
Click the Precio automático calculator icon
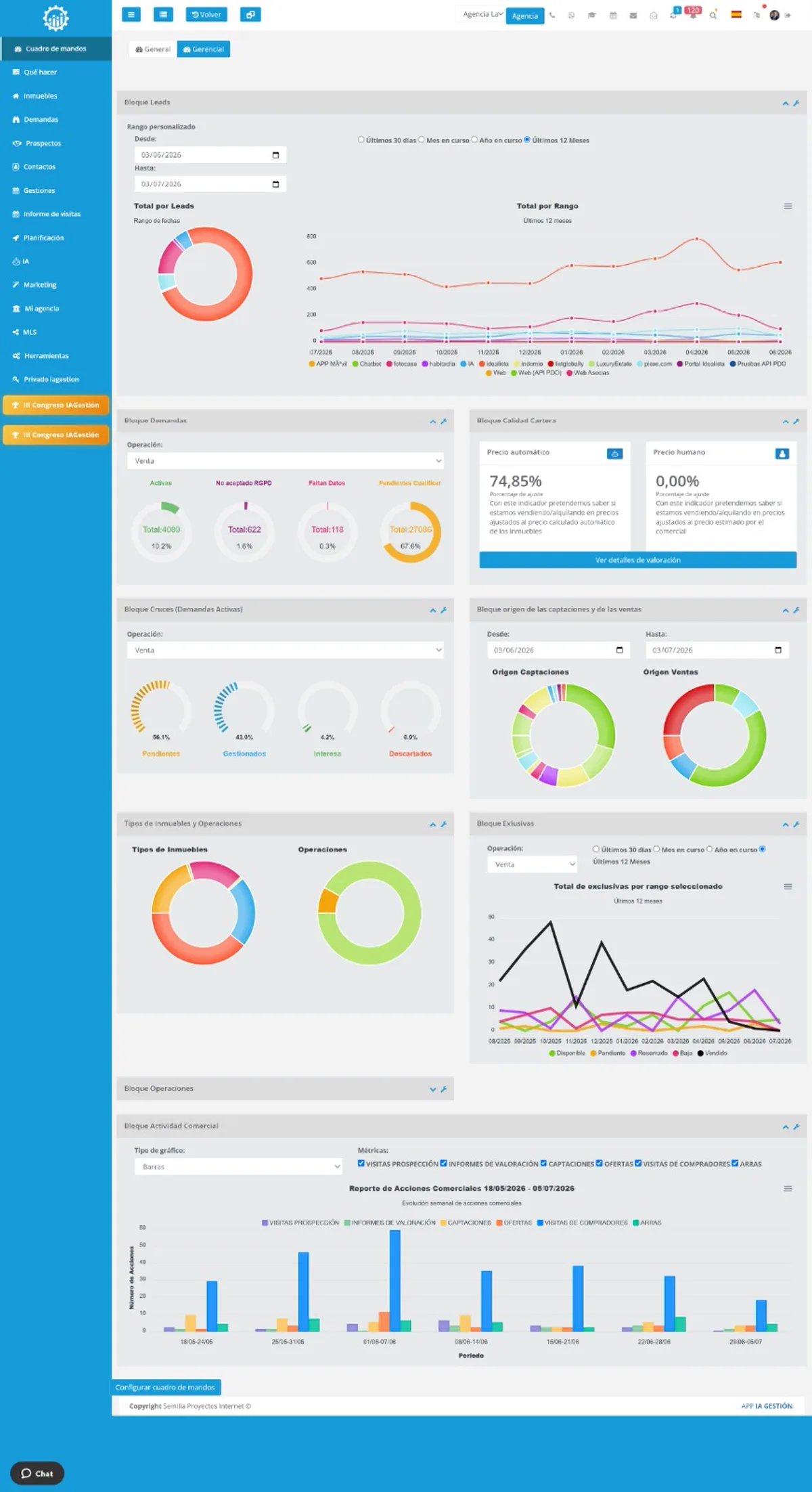click(x=614, y=454)
